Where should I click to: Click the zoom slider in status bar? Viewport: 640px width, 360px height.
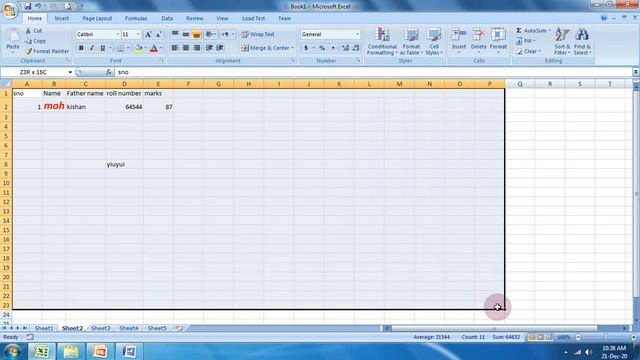606,337
